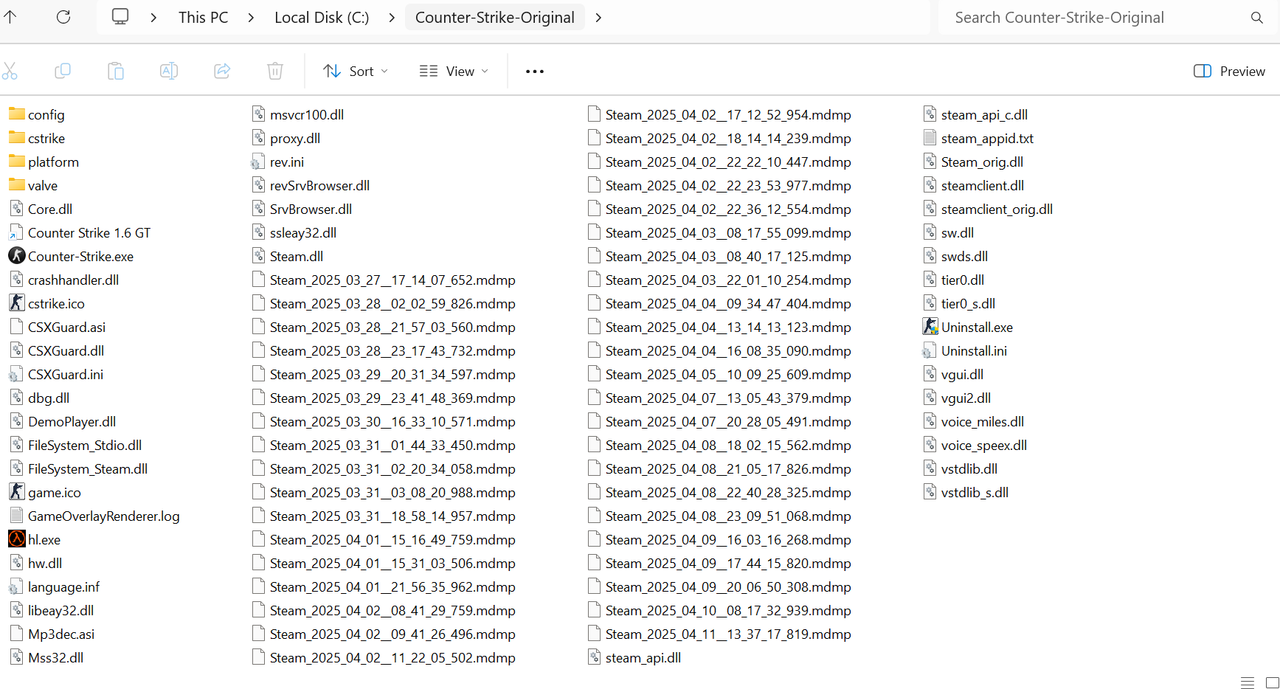Image resolution: width=1280 pixels, height=689 pixels.
Task: Select the valve folder icon
Action: coord(16,185)
